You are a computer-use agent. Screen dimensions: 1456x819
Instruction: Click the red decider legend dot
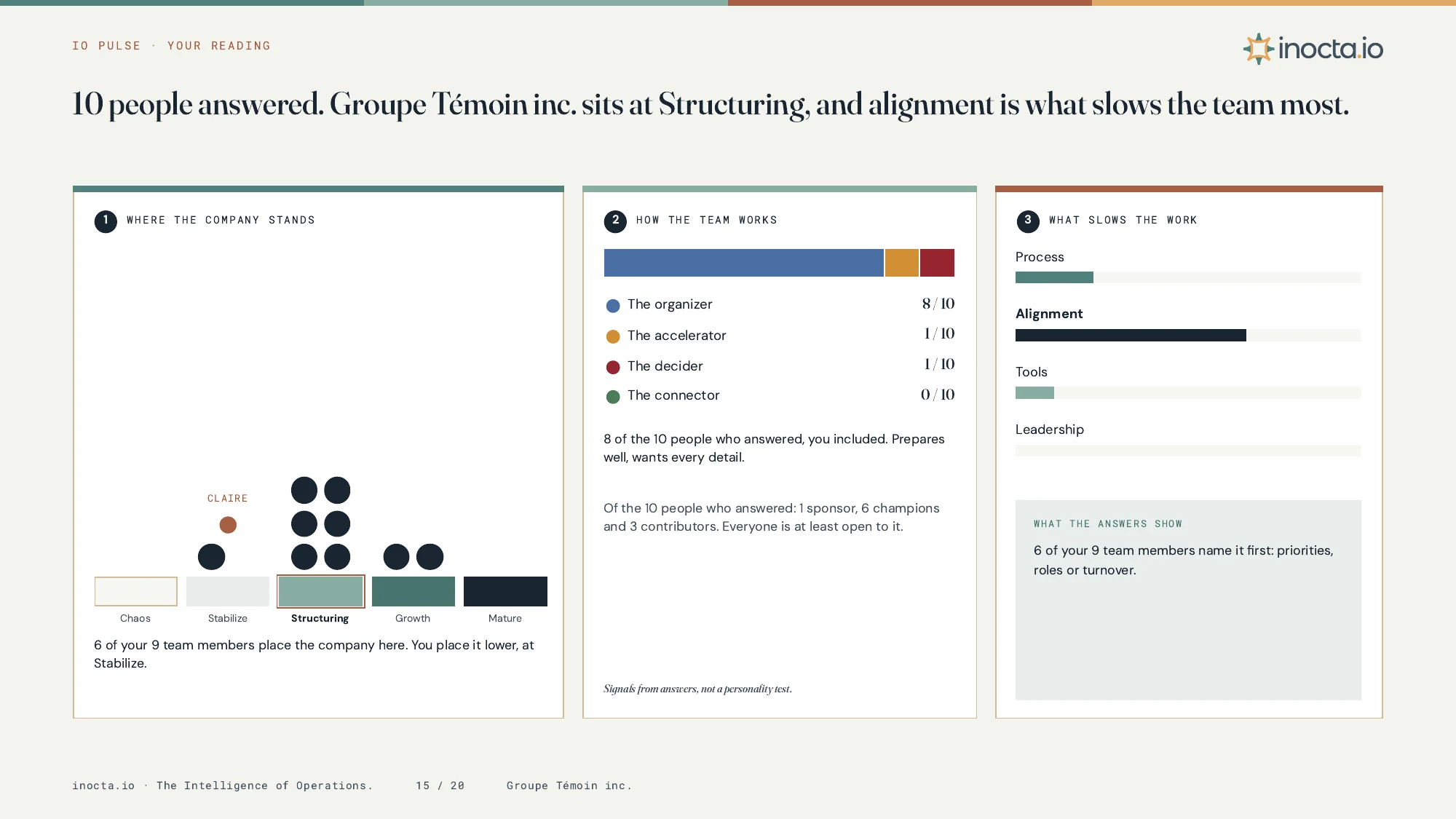[613, 367]
